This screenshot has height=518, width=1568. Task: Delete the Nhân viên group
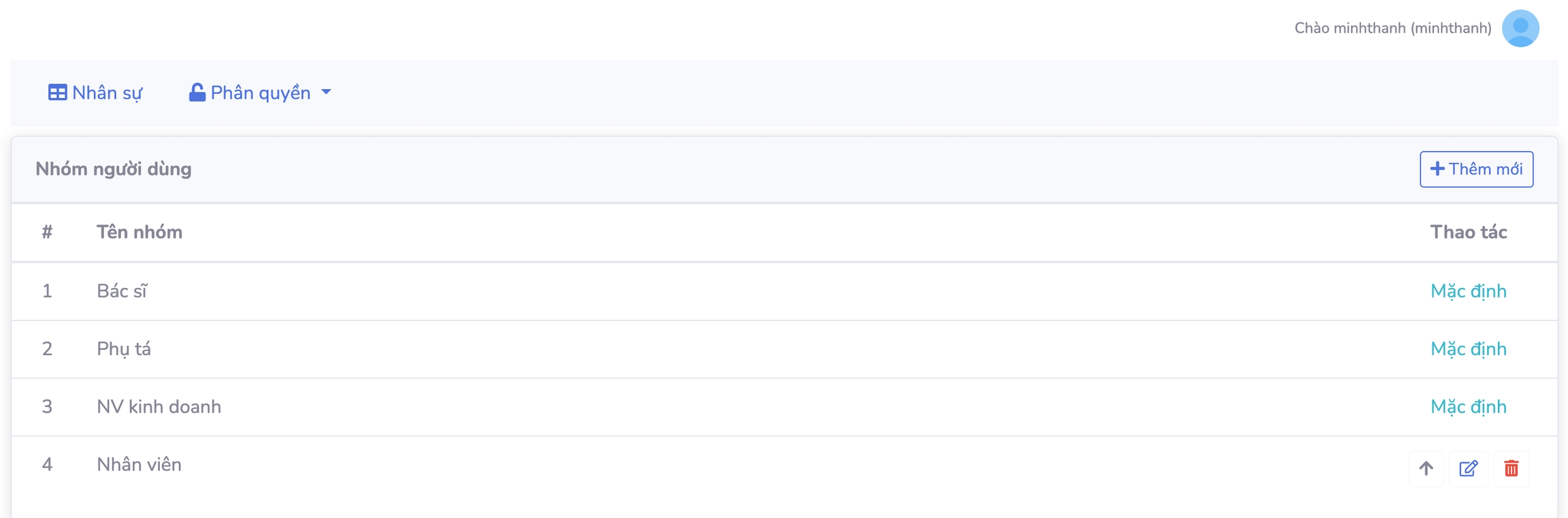1512,468
